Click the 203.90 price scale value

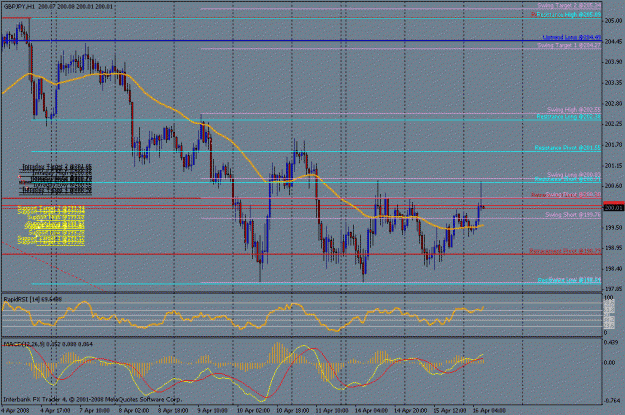[x=613, y=62]
